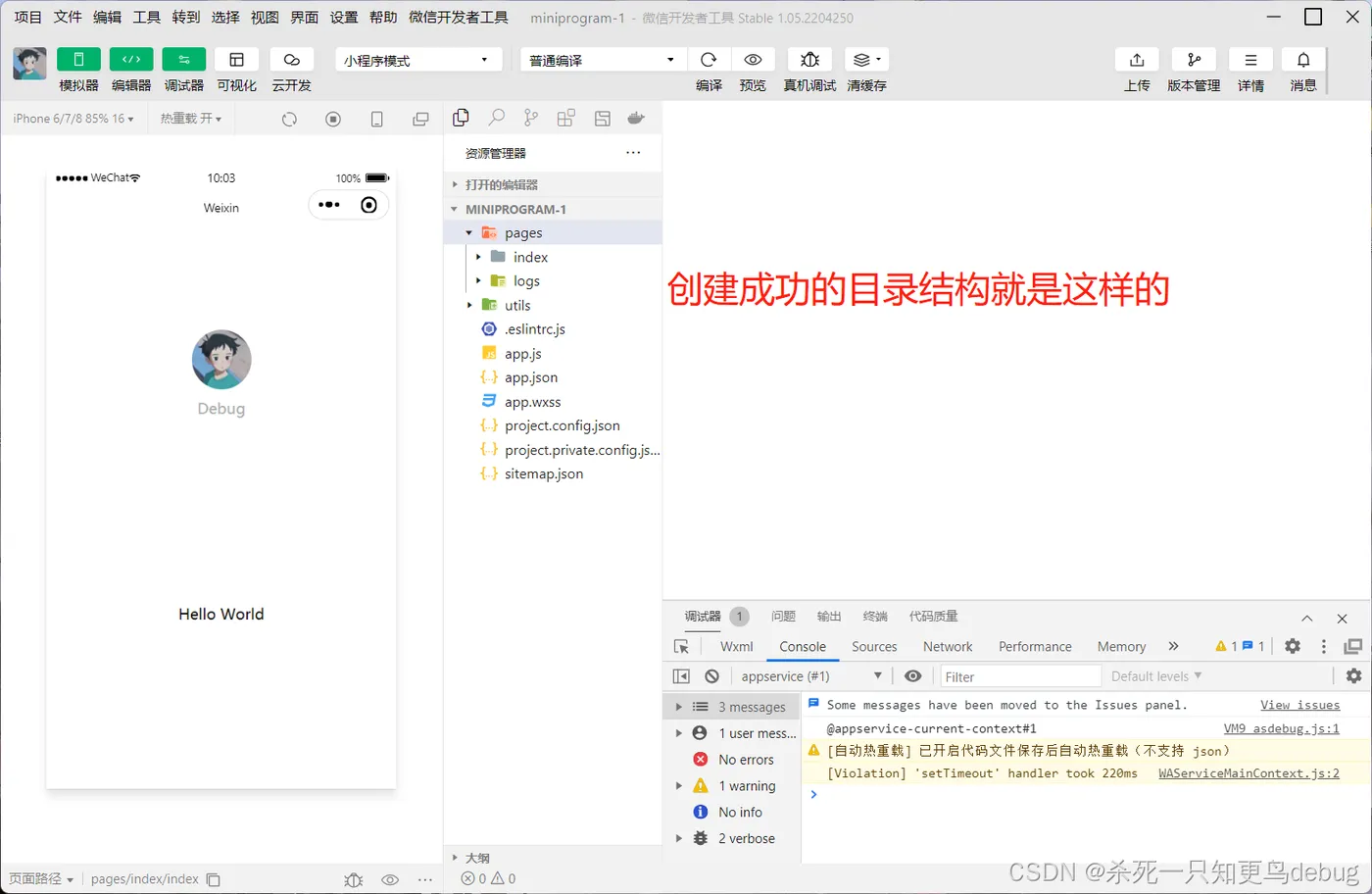Open the 可视化 visual designer icon
Screen dimensions: 1372x894
coord(236,60)
